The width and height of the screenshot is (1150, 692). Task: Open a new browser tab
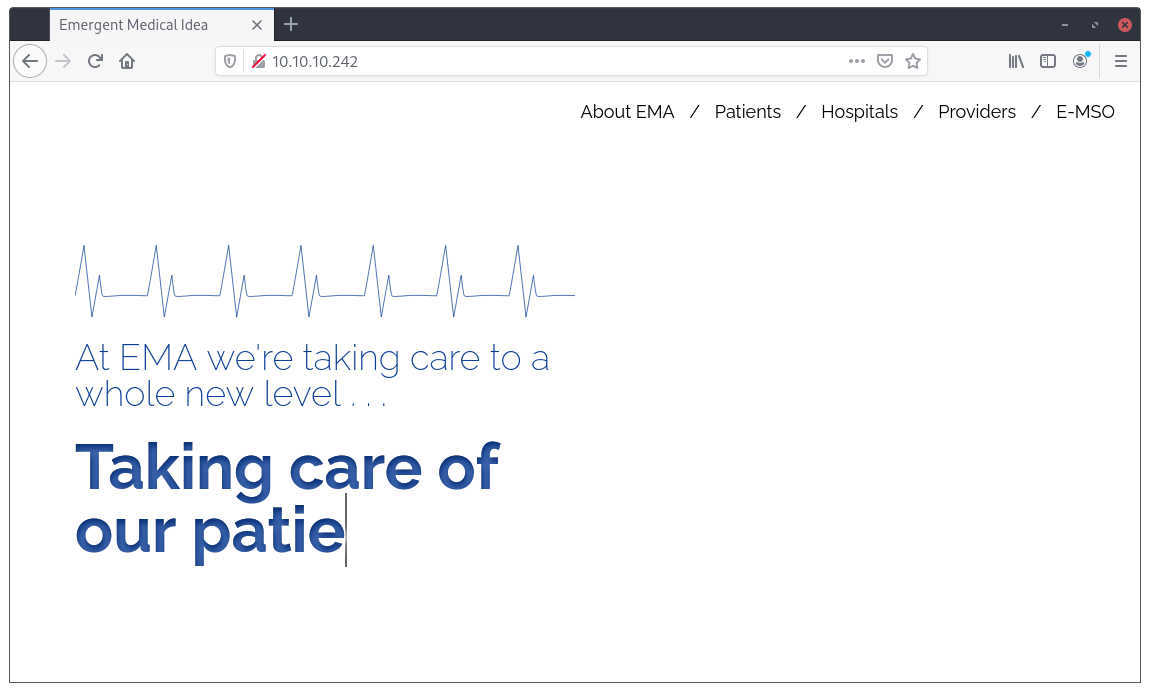tap(290, 24)
